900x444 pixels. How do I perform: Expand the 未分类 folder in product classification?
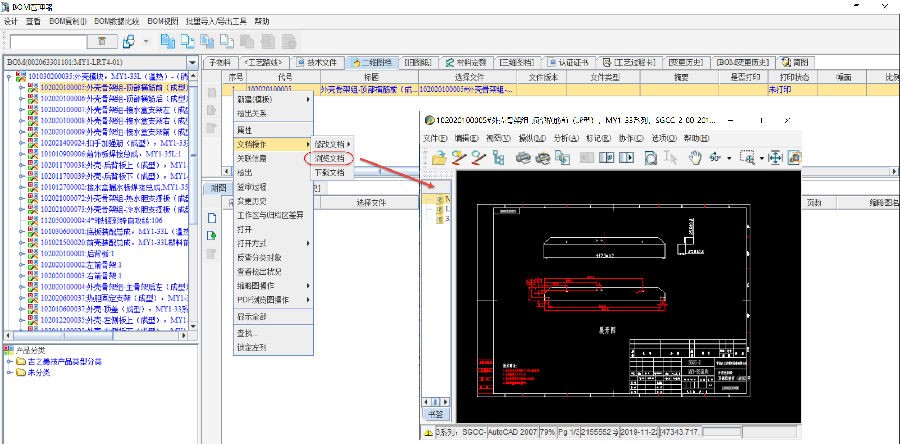pyautogui.click(x=8, y=372)
